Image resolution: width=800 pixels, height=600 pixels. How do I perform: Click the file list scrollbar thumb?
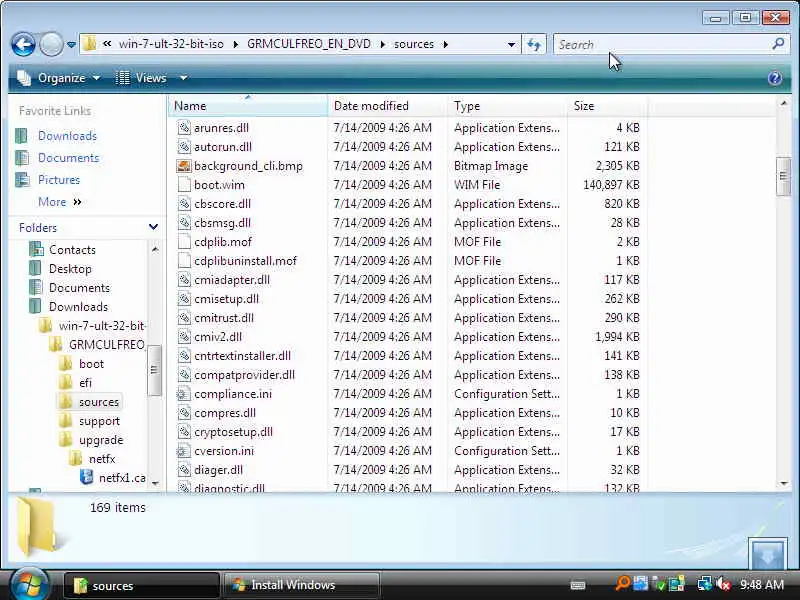point(783,176)
